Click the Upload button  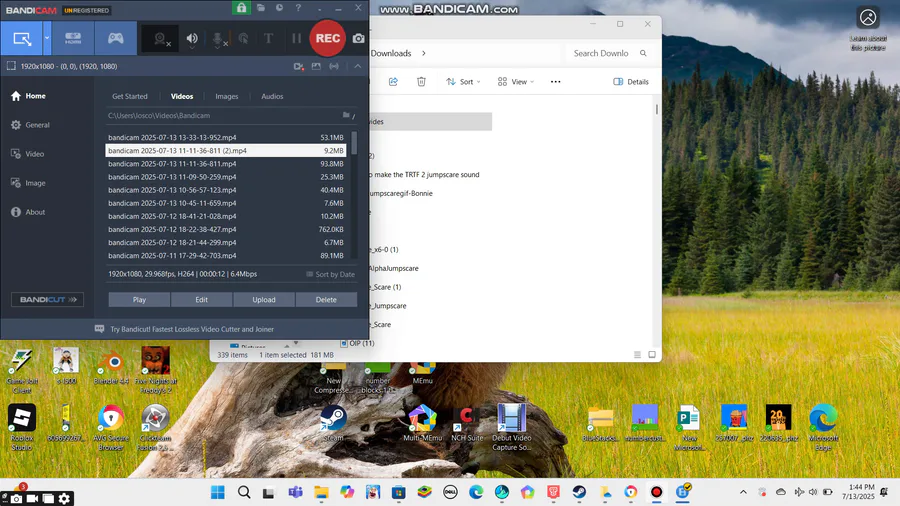[x=264, y=299]
